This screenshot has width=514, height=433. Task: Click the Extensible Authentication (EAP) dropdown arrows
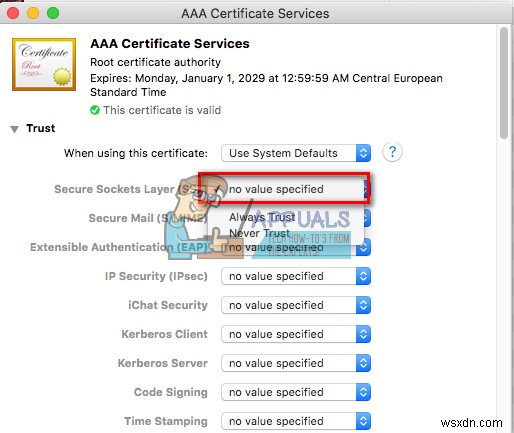point(363,247)
